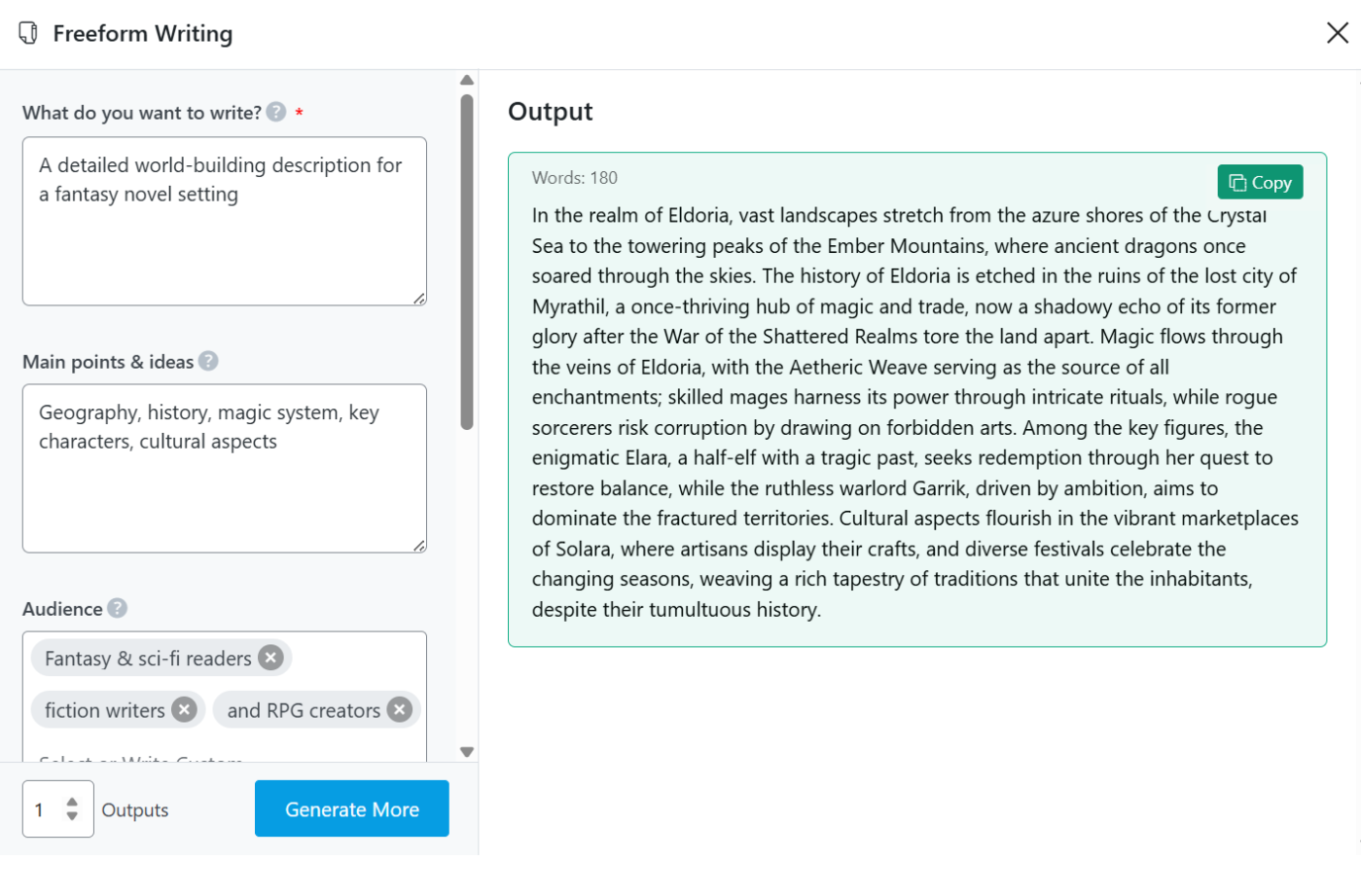Viewport: 1361px width, 896px height.
Task: Close the Freeform Writing dialog
Action: (x=1337, y=33)
